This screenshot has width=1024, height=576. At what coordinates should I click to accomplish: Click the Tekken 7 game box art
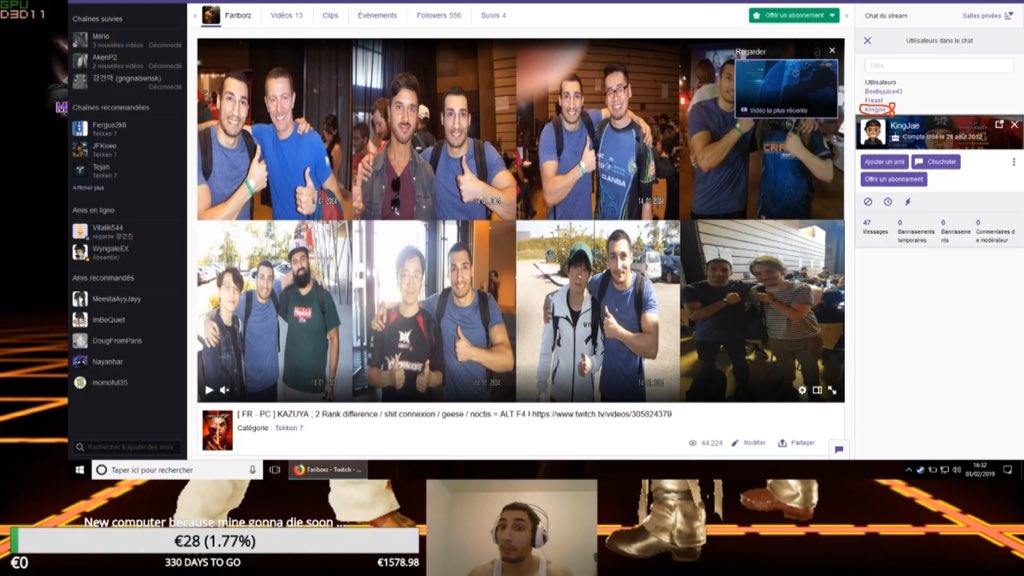pyautogui.click(x=217, y=430)
